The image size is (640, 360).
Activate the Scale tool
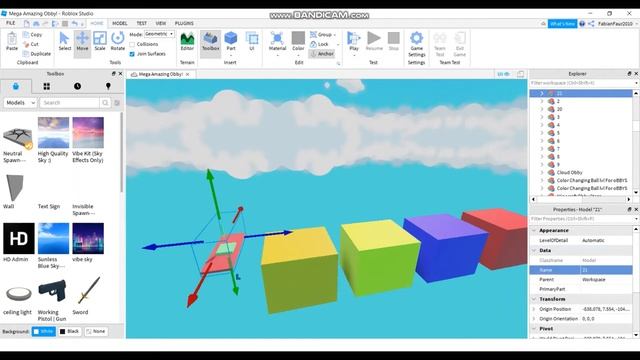(100, 42)
